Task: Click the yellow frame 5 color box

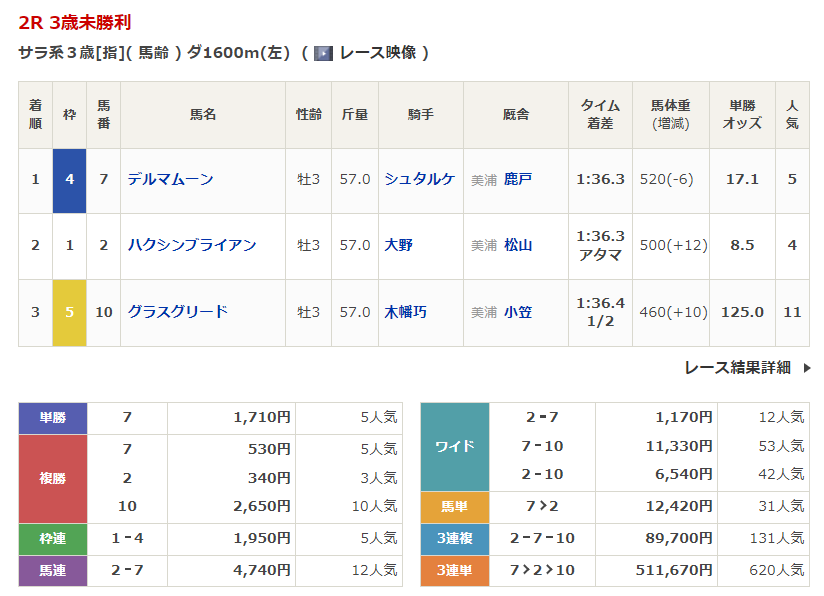Action: [69, 312]
